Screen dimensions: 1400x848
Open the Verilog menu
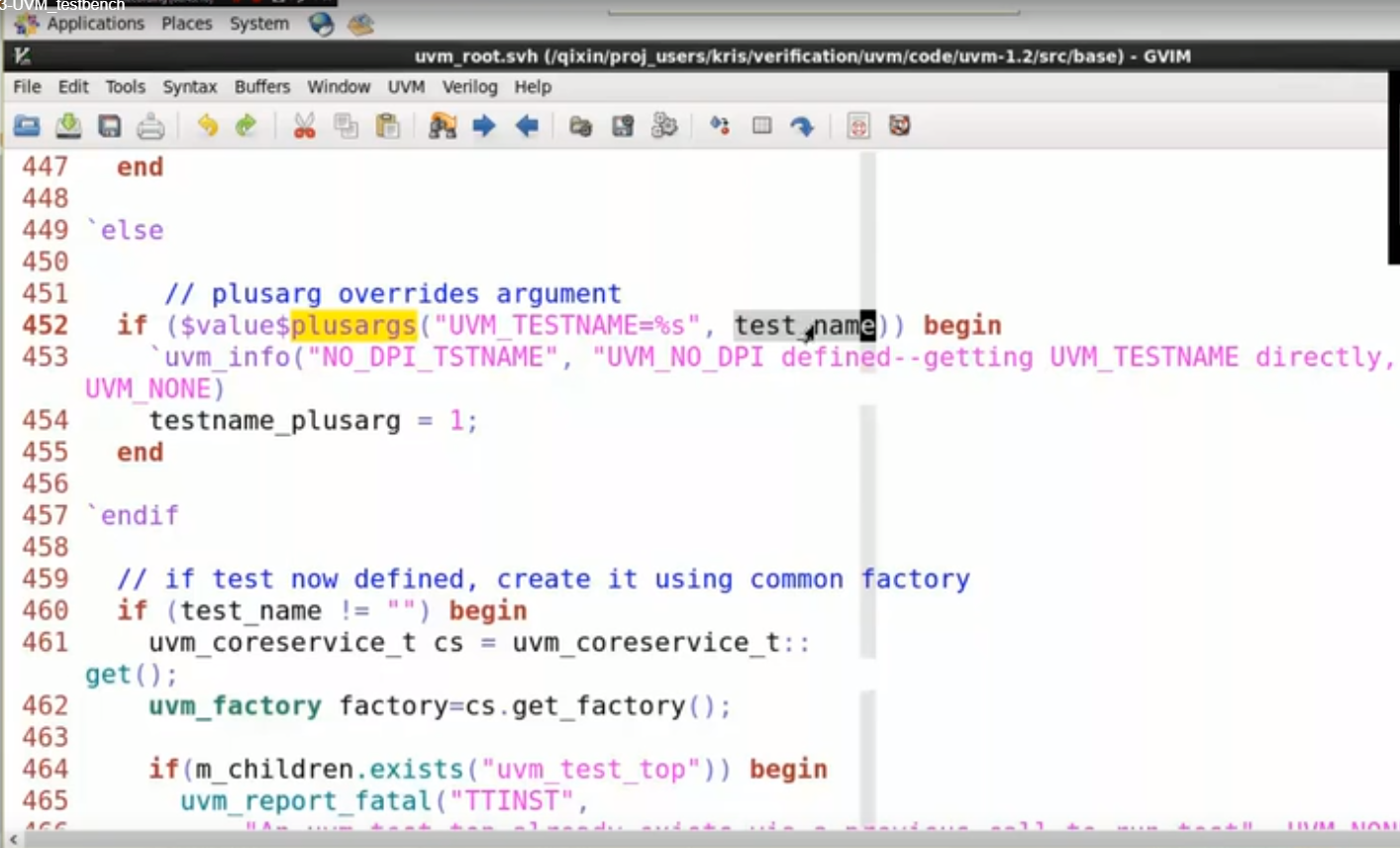click(x=469, y=87)
